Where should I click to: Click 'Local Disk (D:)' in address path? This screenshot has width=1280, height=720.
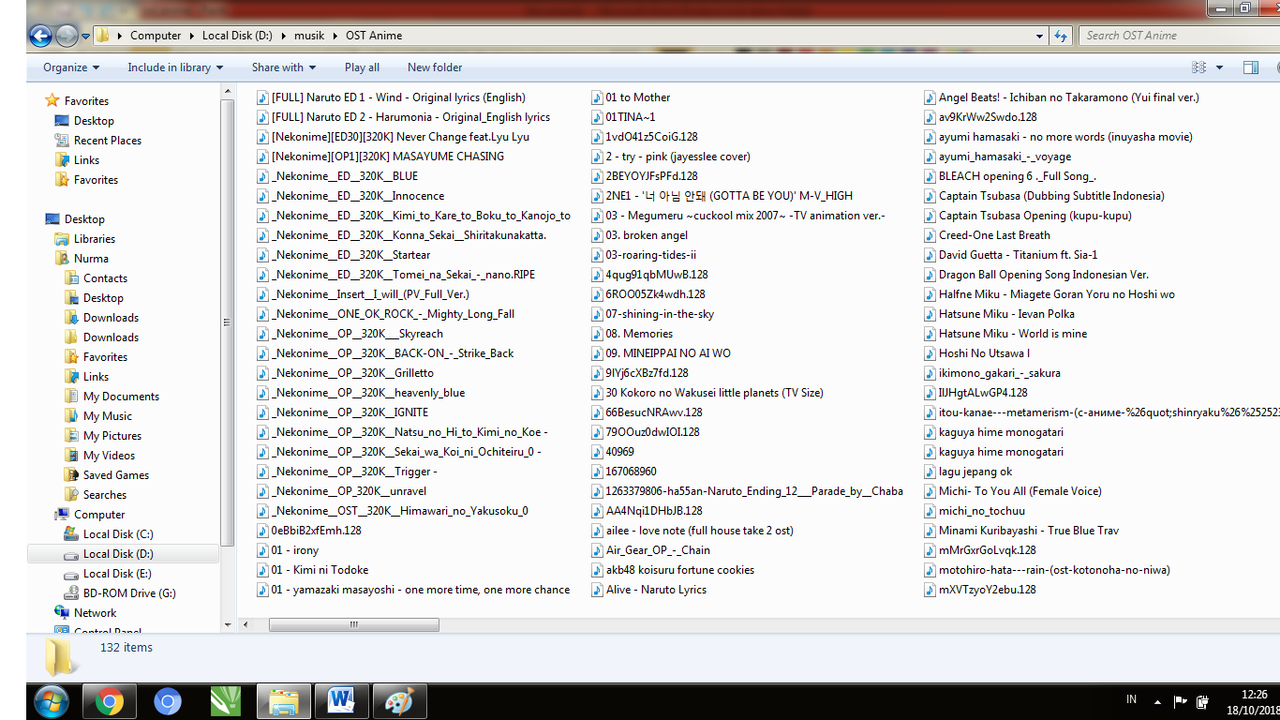[x=237, y=35]
